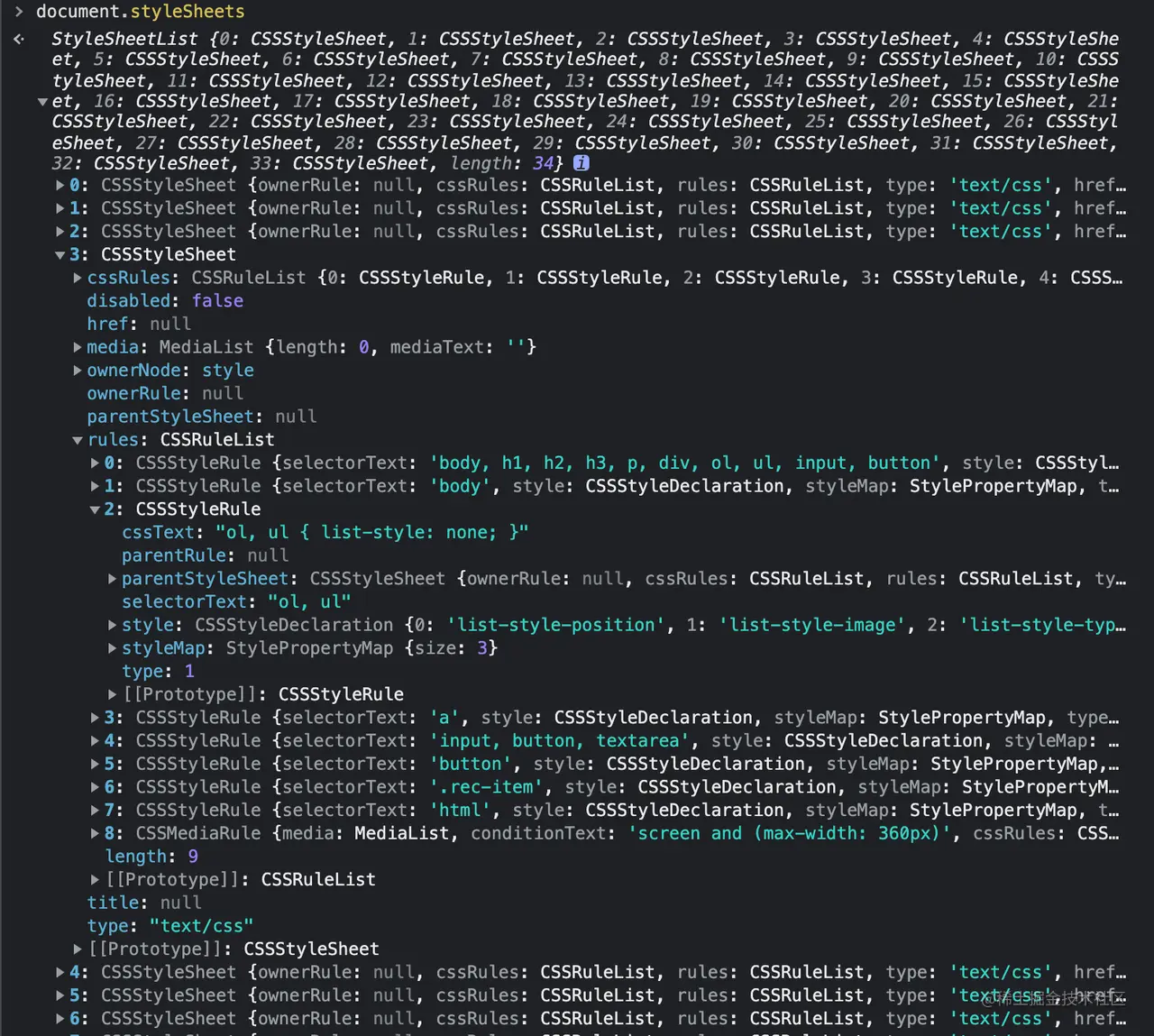Image resolution: width=1154 pixels, height=1036 pixels.
Task: Select the href: null property
Action: pos(139,325)
